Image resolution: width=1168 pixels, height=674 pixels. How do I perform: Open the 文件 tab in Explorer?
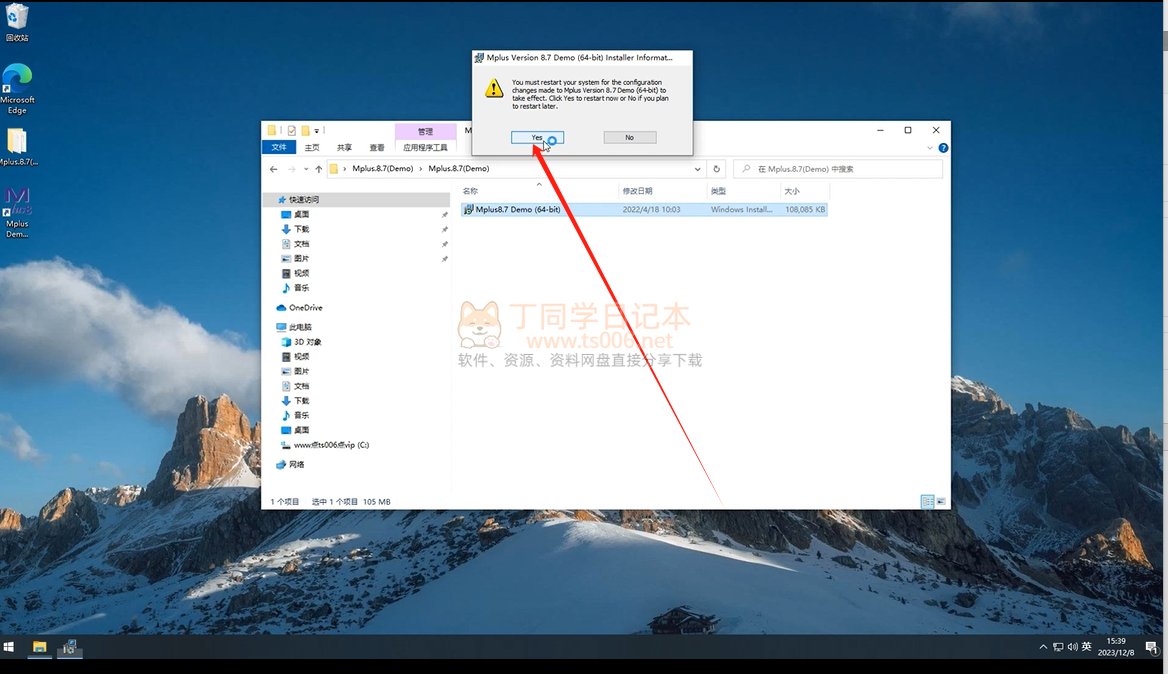[279, 147]
